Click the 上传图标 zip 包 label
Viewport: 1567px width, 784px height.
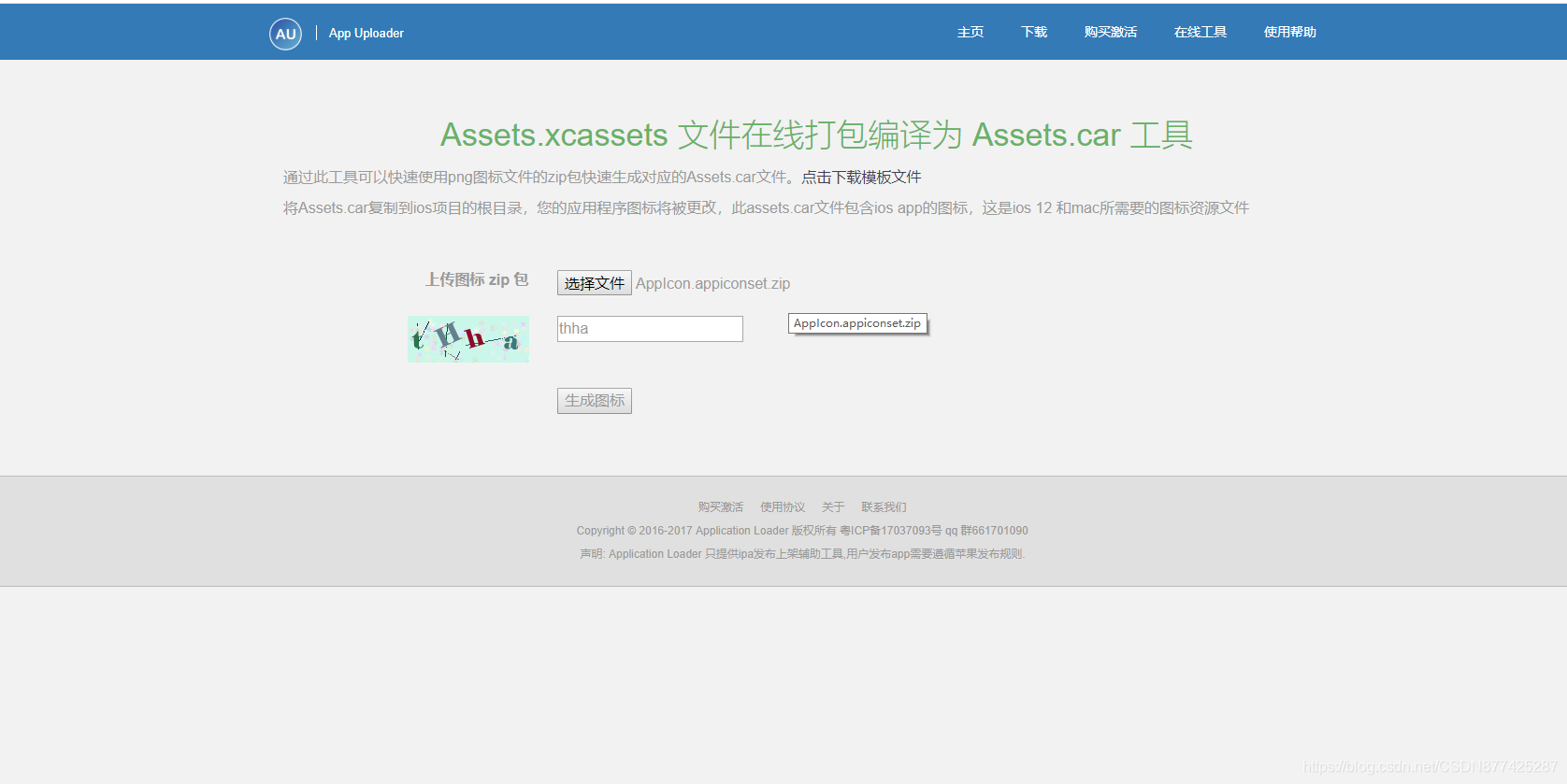click(x=477, y=279)
